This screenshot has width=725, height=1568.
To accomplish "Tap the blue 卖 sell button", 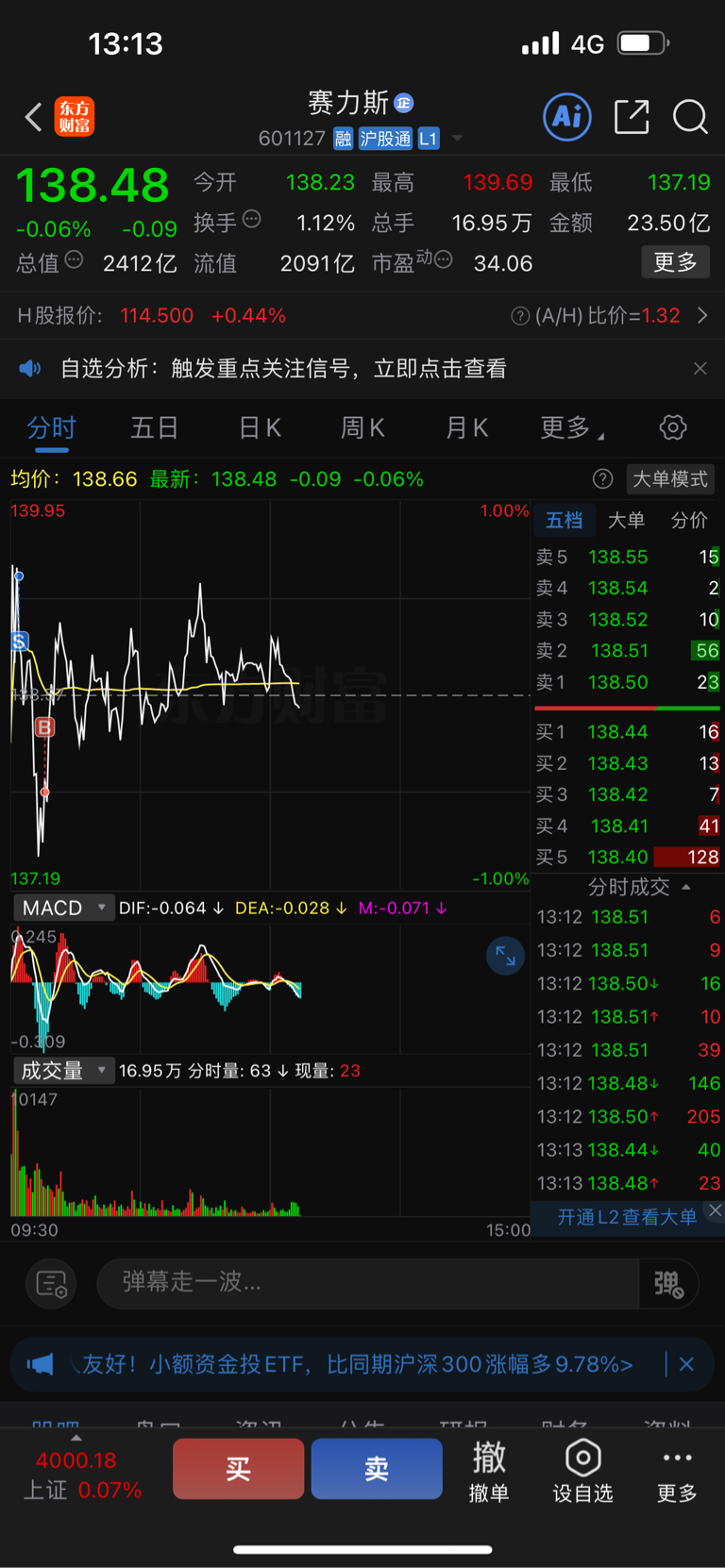I will pos(377,1469).
